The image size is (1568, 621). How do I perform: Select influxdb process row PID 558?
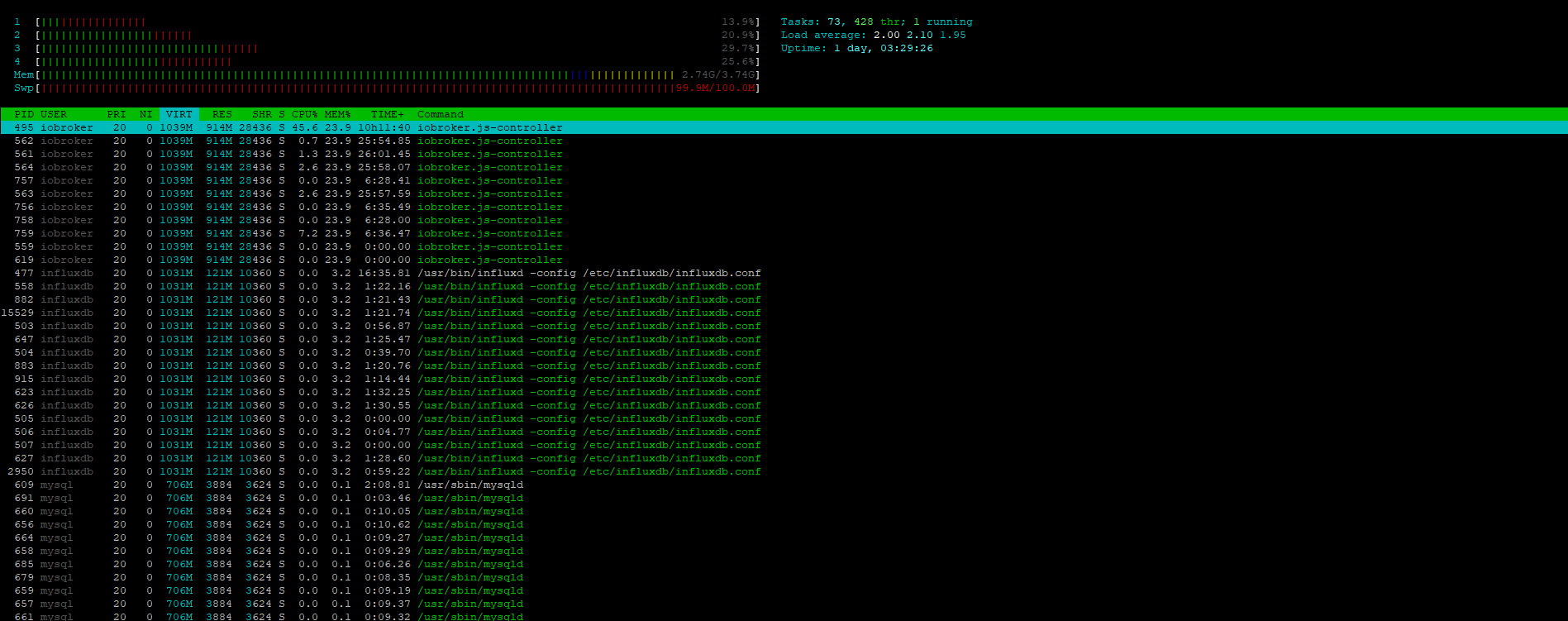pos(784,286)
